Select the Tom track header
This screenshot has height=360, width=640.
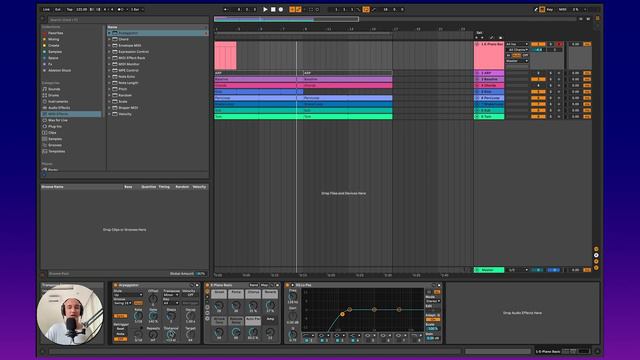click(x=489, y=117)
